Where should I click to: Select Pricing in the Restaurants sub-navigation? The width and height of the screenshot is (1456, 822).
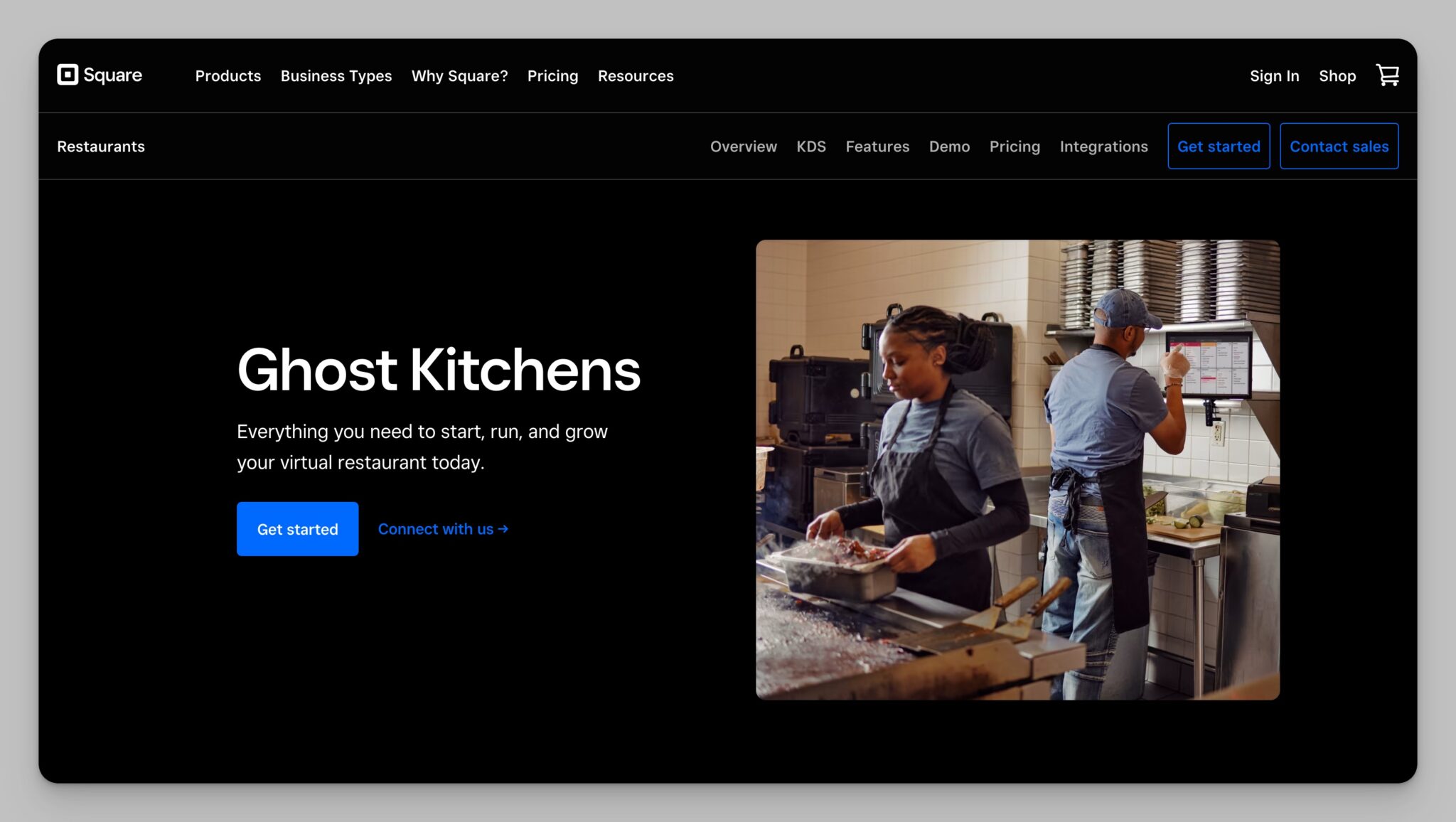point(1015,146)
